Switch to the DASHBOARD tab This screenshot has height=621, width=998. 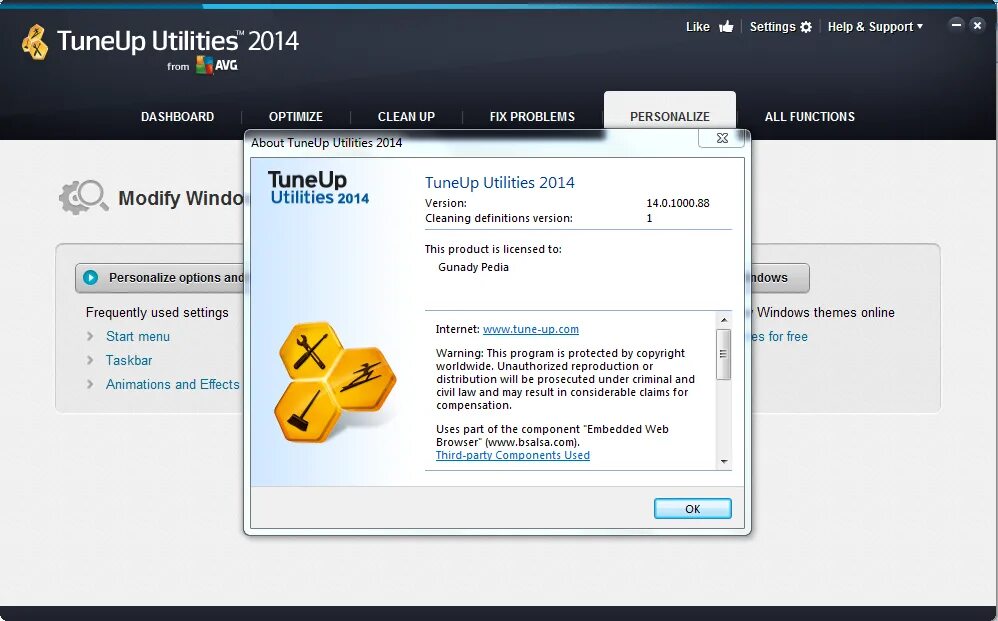click(x=178, y=116)
